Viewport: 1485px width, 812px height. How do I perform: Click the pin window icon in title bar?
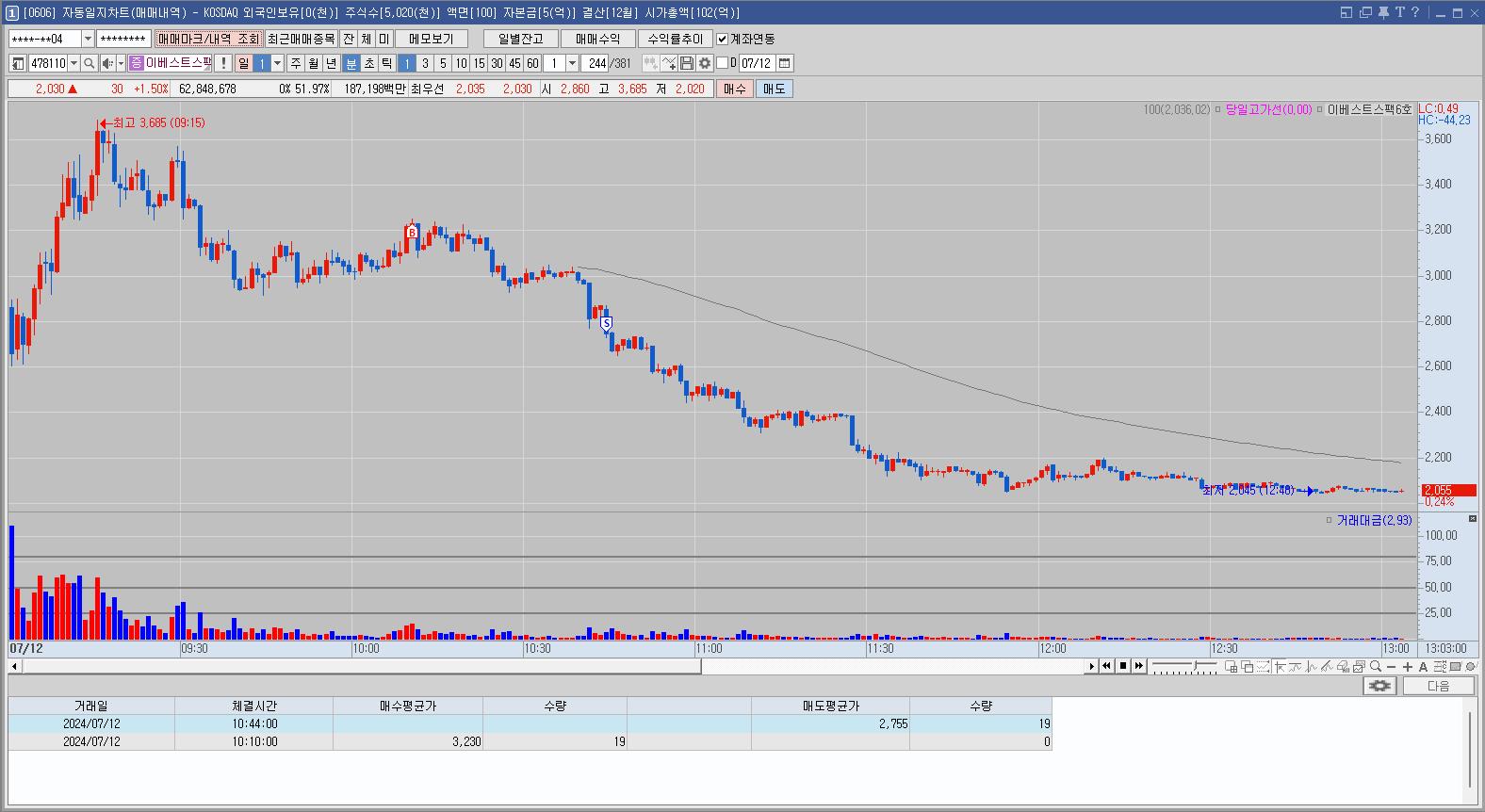pos(1383,12)
